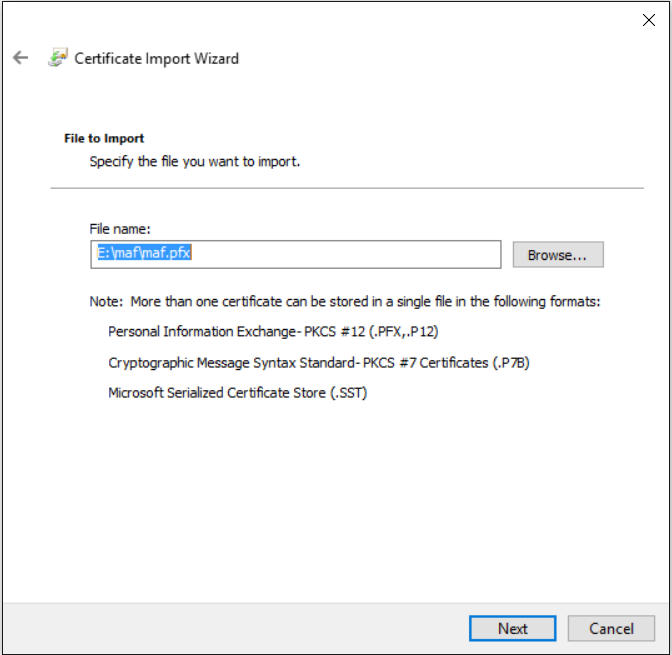Click the Cryptographic Message Syntax Standard PKCS #7 line

[318, 362]
